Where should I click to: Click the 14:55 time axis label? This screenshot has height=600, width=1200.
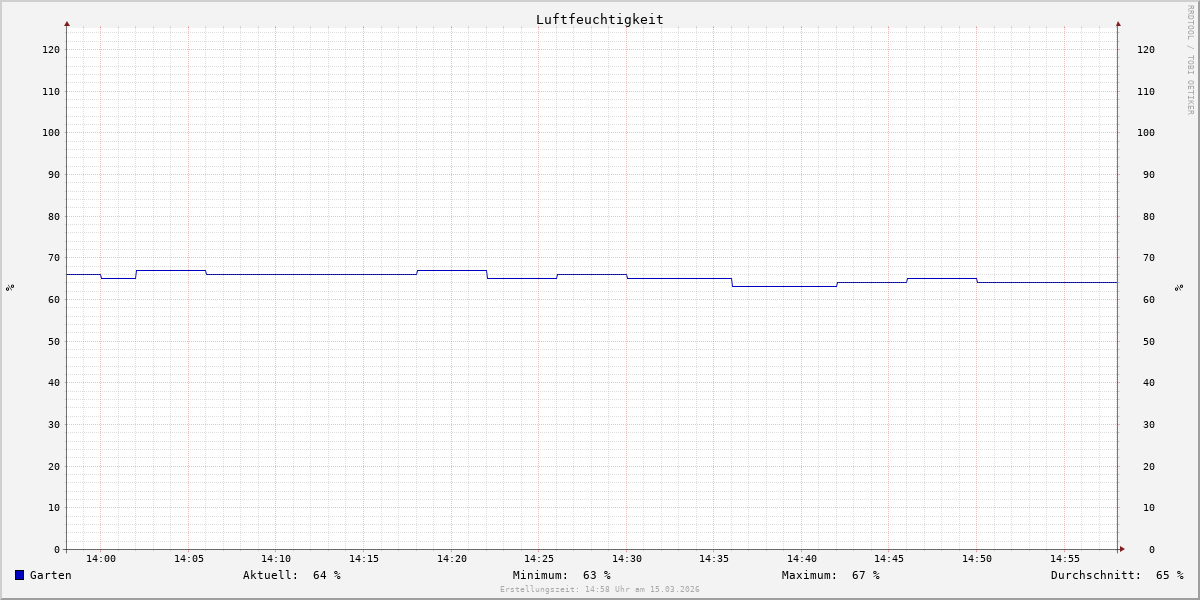click(1065, 559)
